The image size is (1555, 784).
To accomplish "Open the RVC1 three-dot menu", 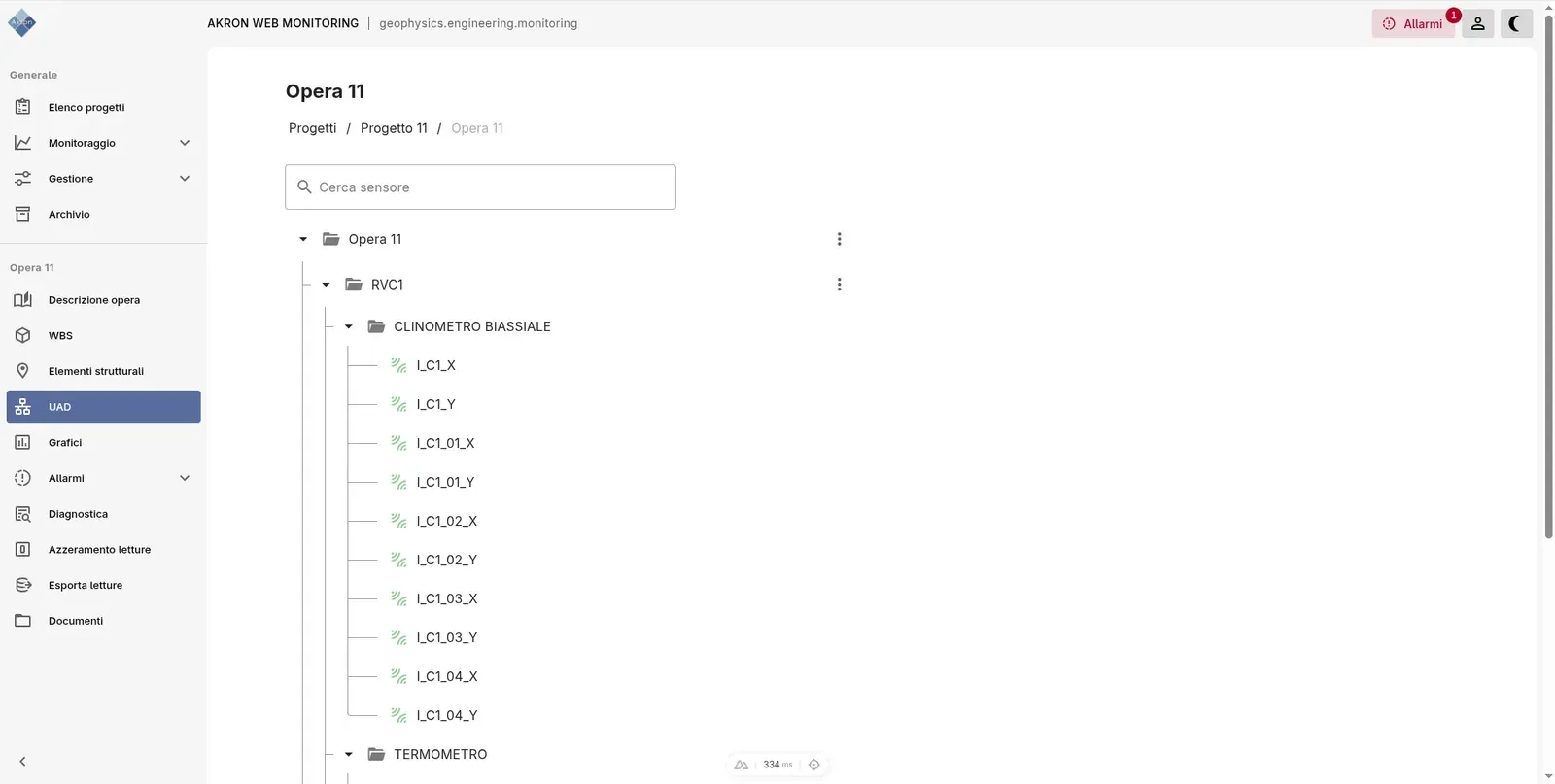I will pos(839,285).
